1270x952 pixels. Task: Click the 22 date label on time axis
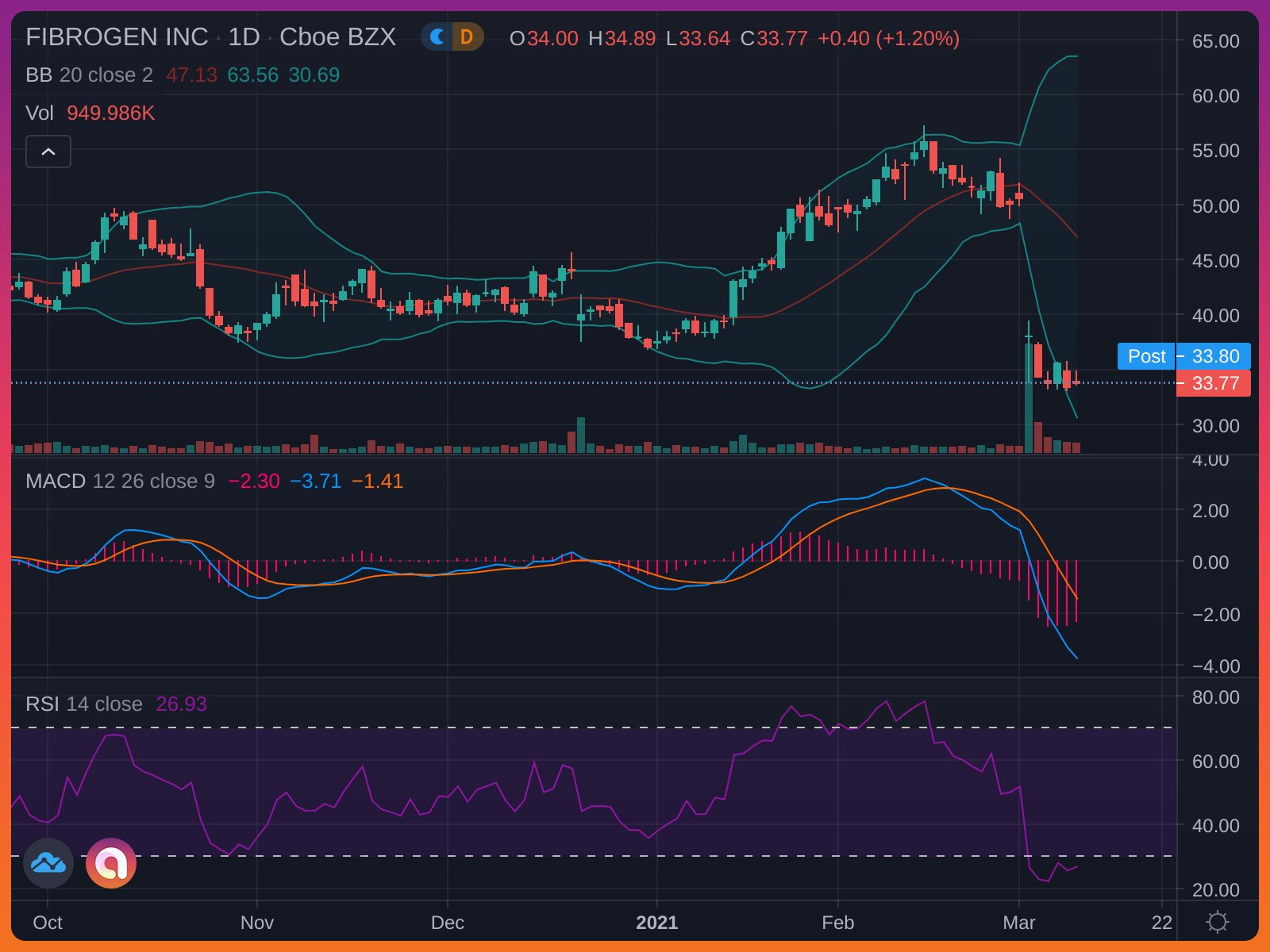(1162, 923)
